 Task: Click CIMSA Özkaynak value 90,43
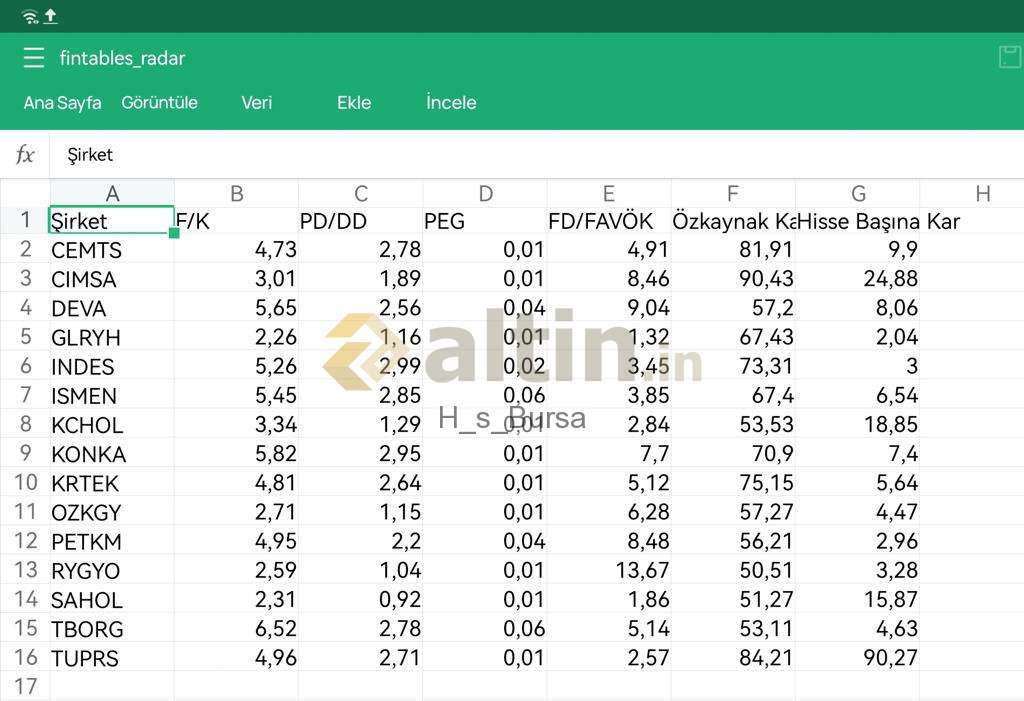click(733, 279)
